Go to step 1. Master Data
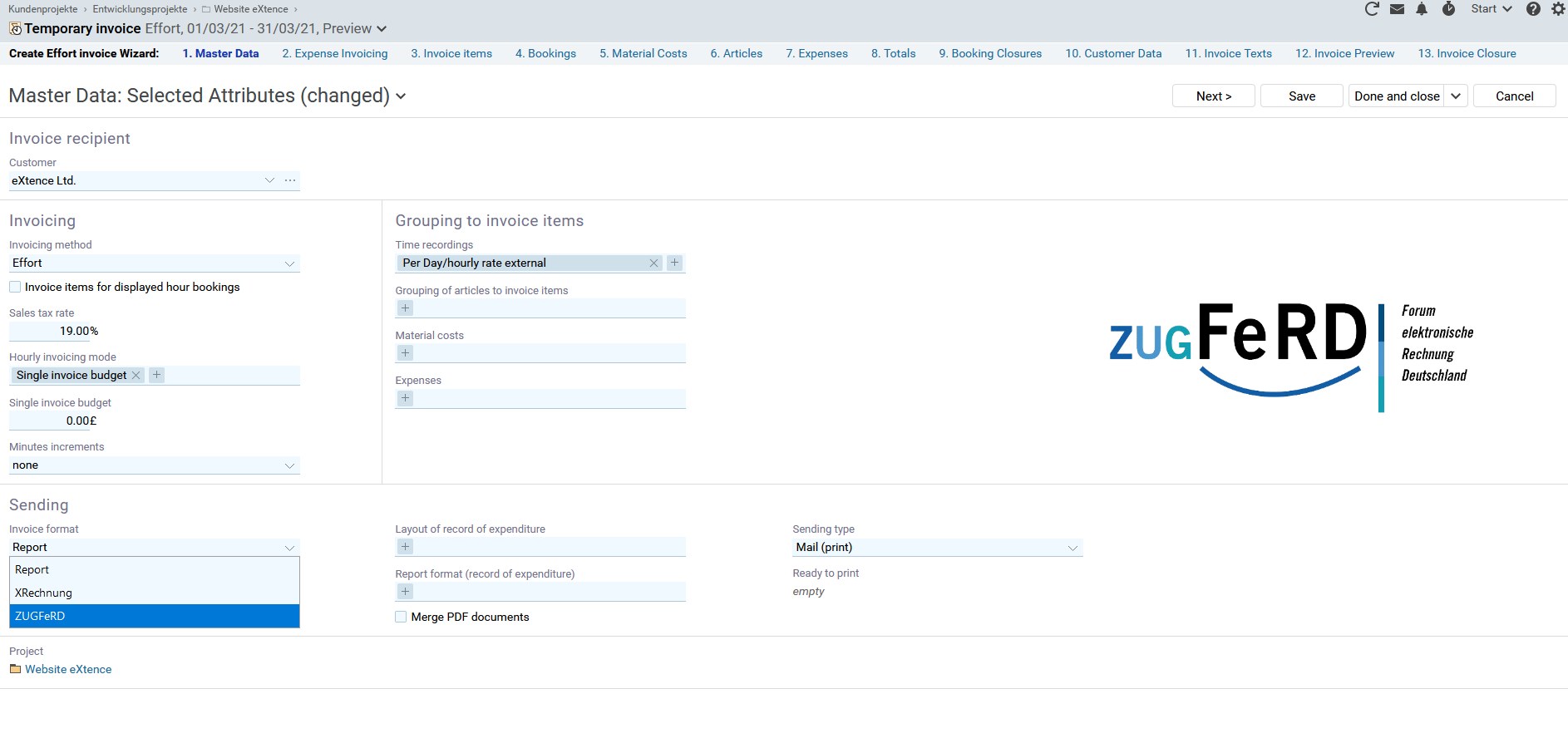The width and height of the screenshot is (1568, 743). 220,53
